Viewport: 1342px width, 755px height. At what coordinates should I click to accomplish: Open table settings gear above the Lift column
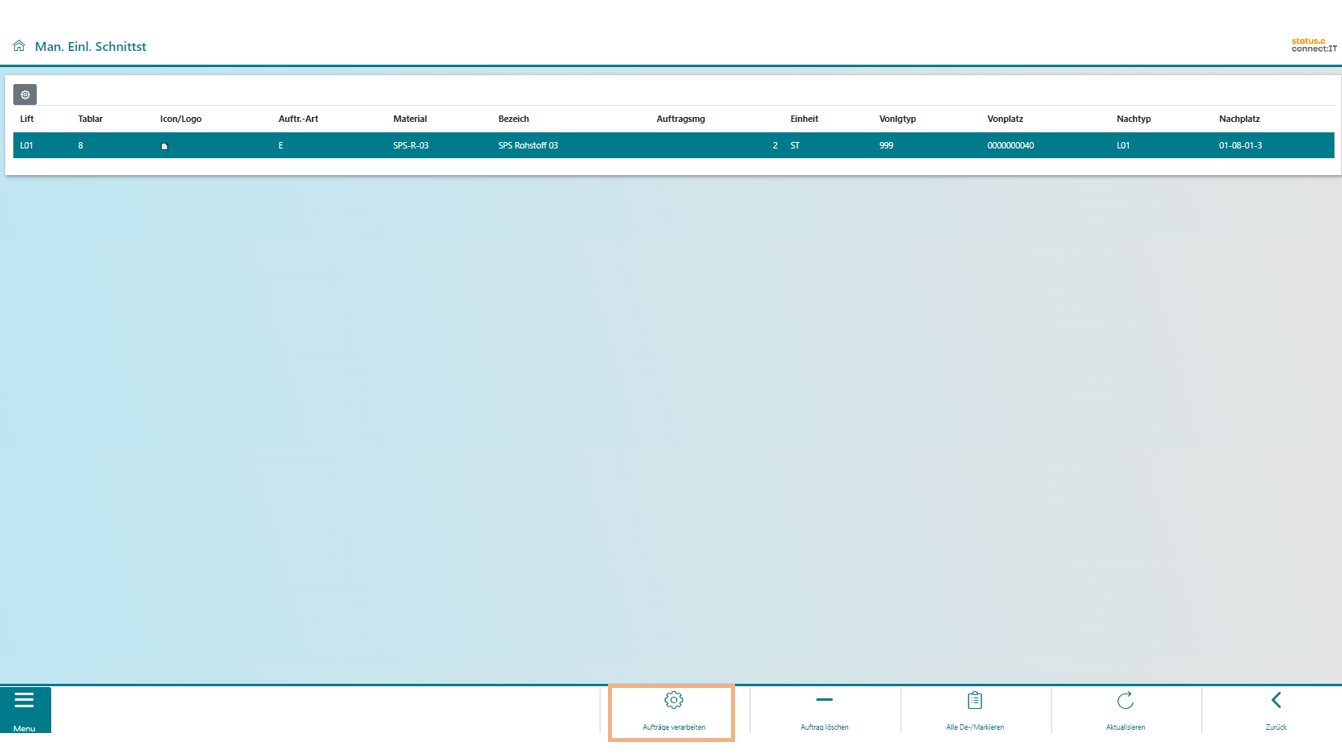click(25, 95)
